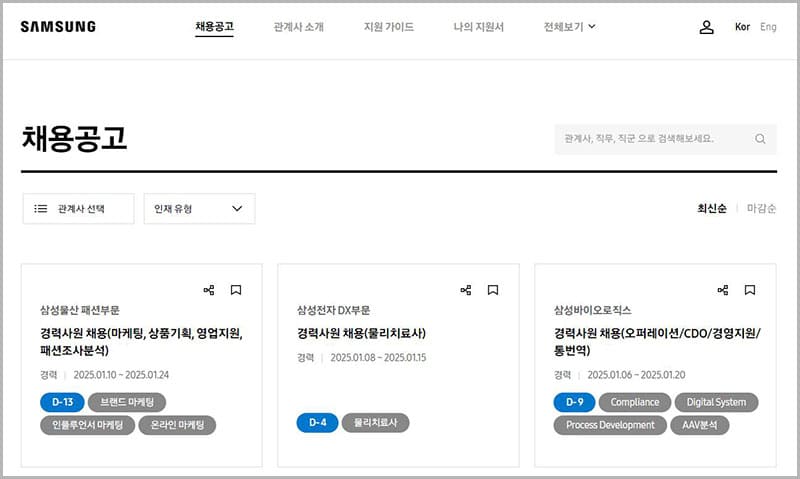Share the 삼성바이오로직스 job posting

coord(723,290)
